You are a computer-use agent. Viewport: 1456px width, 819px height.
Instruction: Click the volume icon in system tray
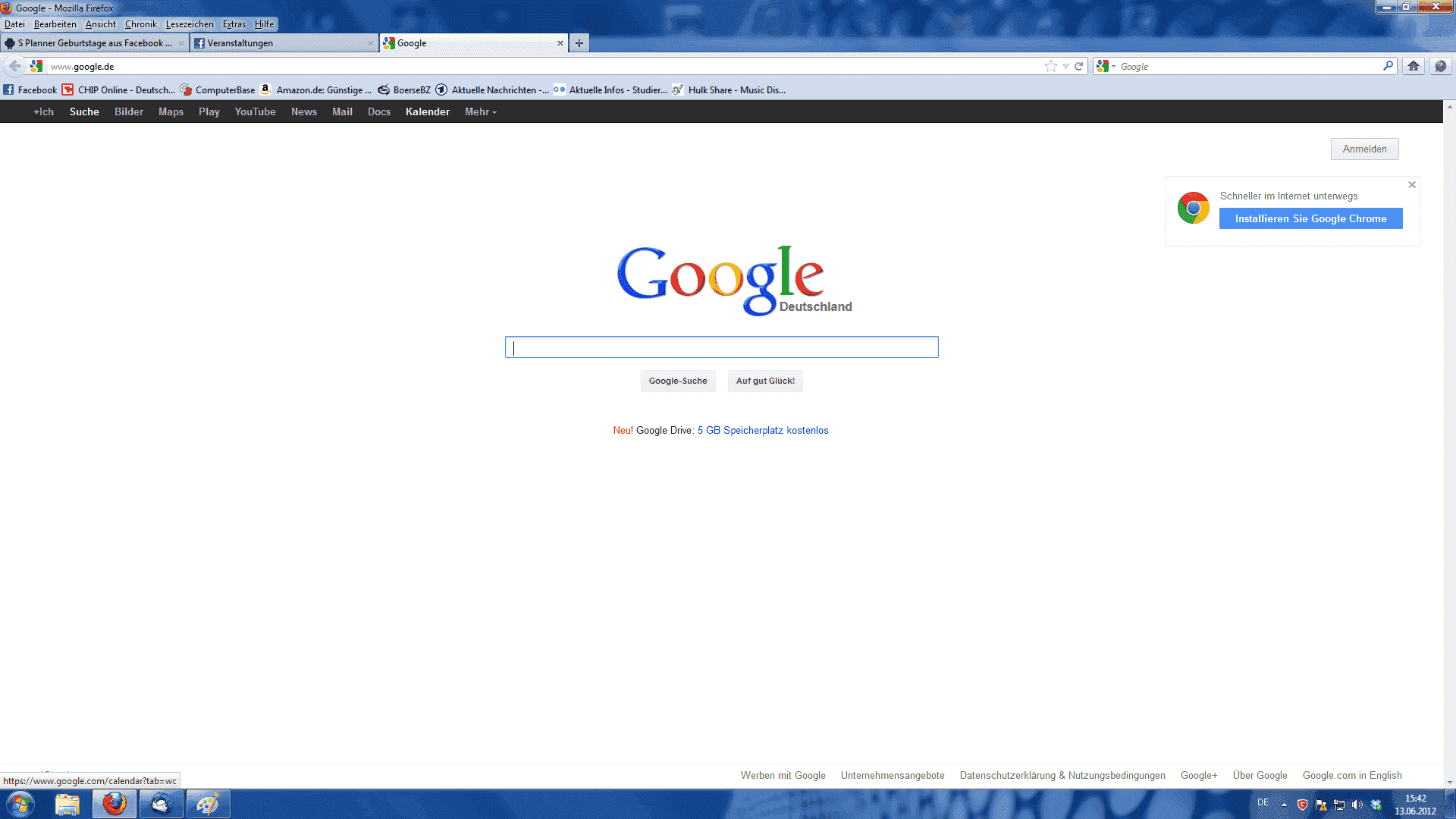tap(1357, 805)
